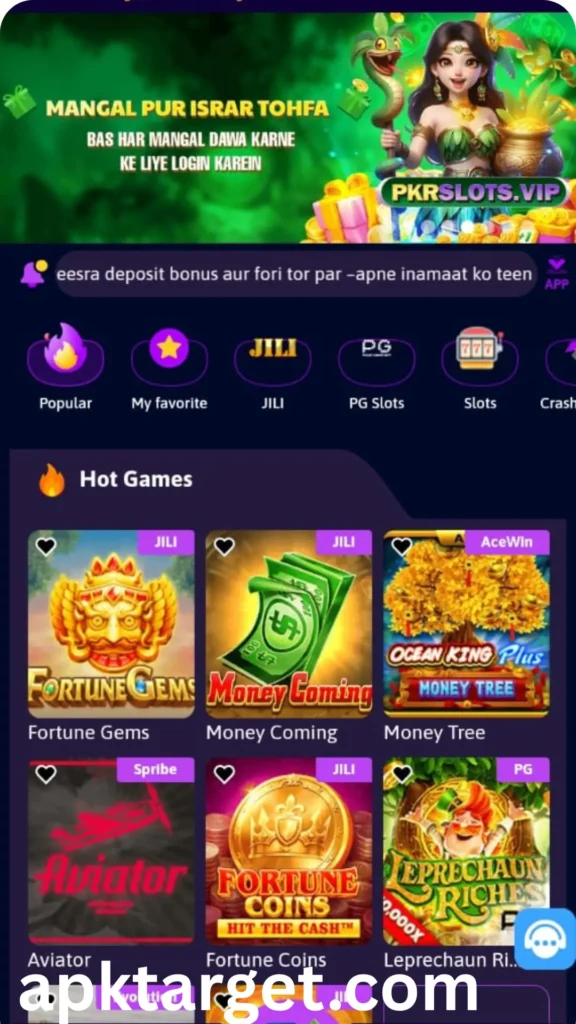Image resolution: width=576 pixels, height=1024 pixels.
Task: Select the Slots machine category icon
Action: 480,357
